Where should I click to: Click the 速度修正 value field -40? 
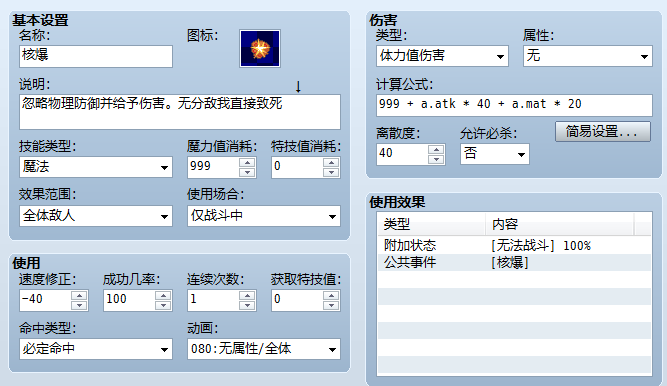tap(46, 300)
